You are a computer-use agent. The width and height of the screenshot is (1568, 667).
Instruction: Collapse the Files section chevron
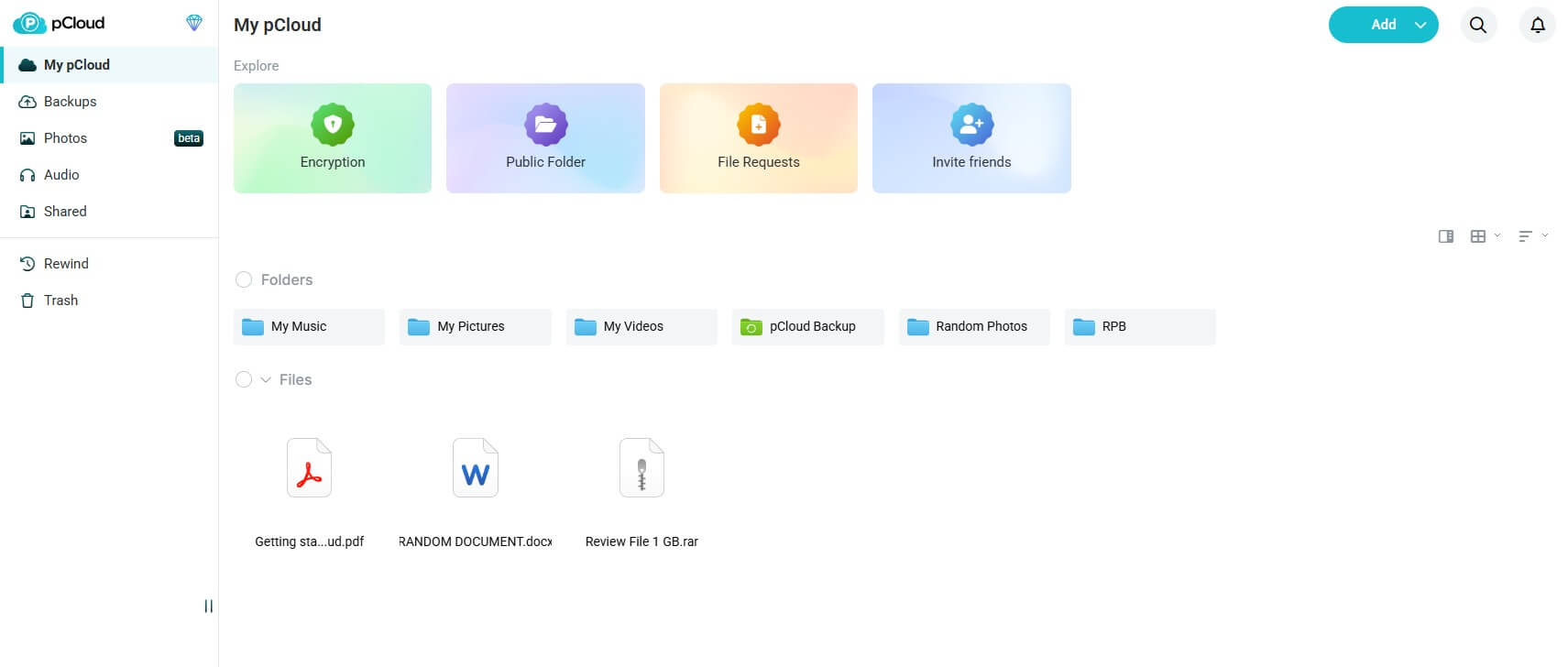pyautogui.click(x=266, y=379)
